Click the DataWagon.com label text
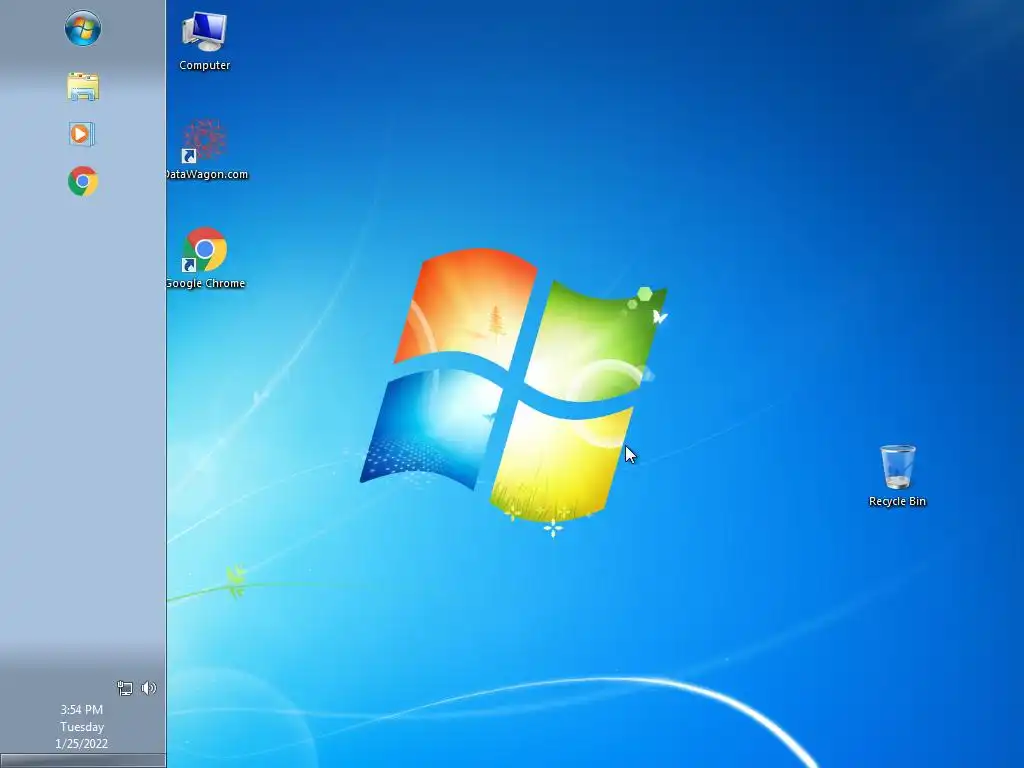Screen dimensions: 1024x768 click(x=206, y=174)
